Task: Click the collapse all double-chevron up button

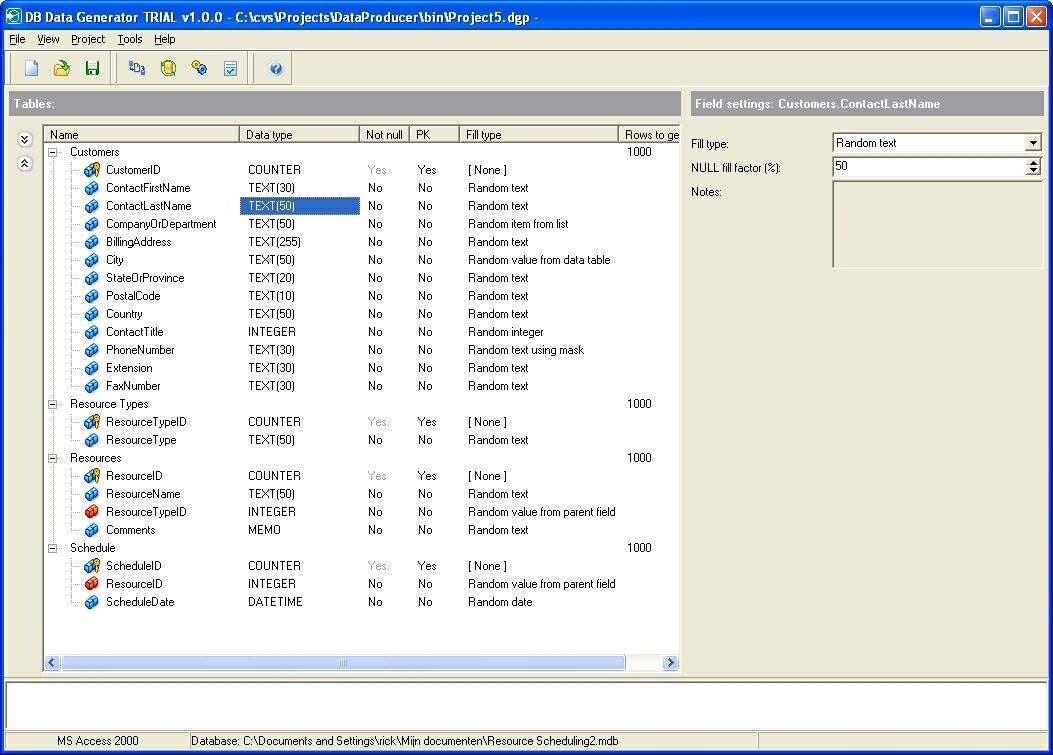Action: [25, 163]
